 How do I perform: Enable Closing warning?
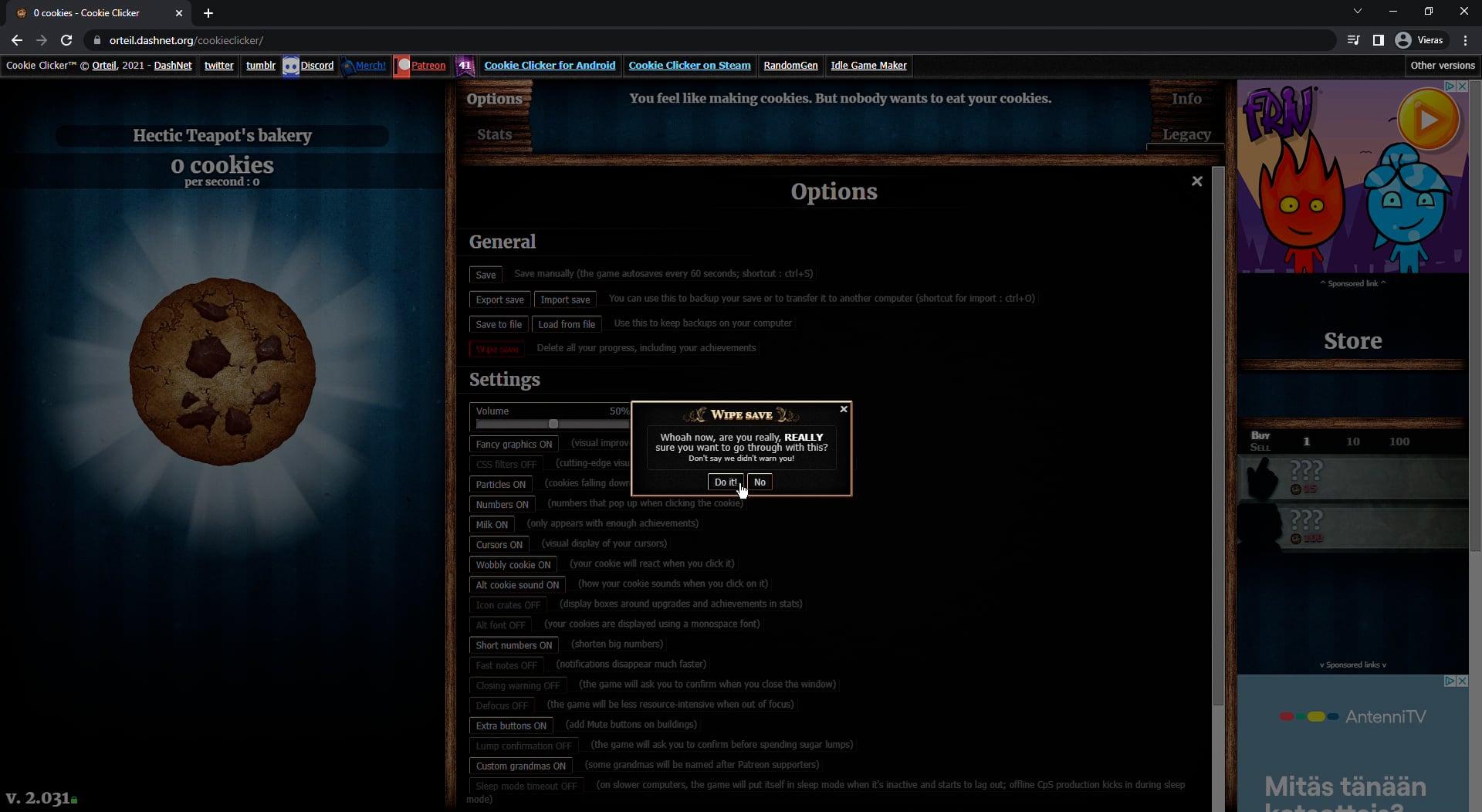click(x=517, y=685)
